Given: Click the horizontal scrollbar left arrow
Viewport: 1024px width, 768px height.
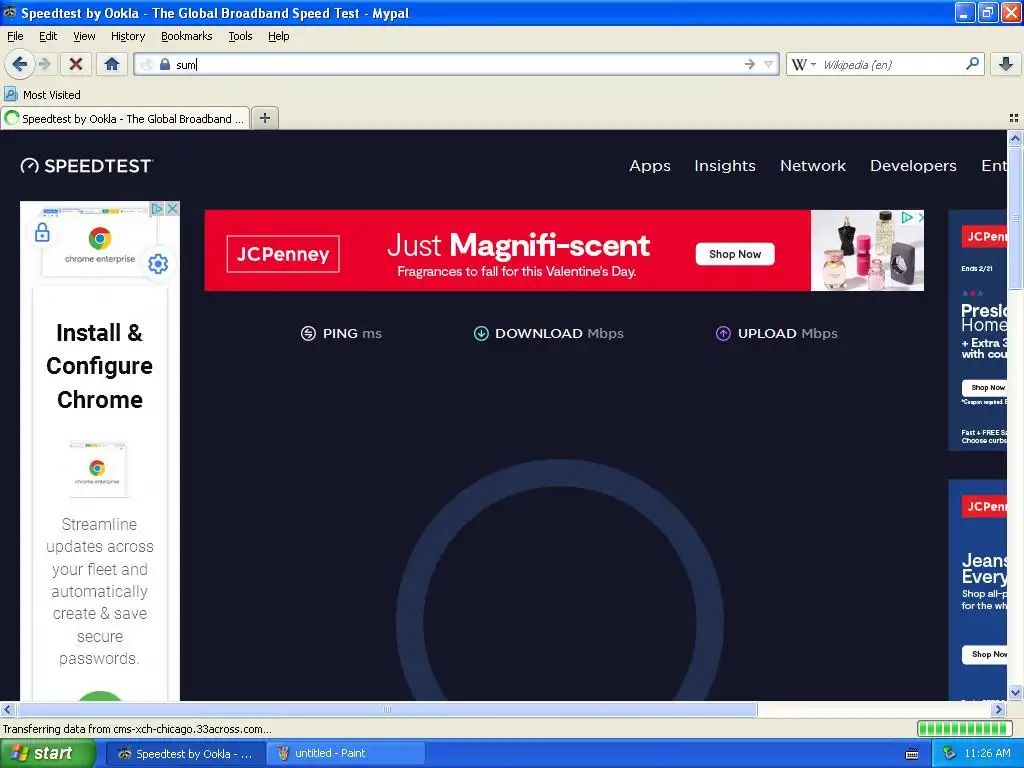Looking at the screenshot, I should (x=8, y=709).
